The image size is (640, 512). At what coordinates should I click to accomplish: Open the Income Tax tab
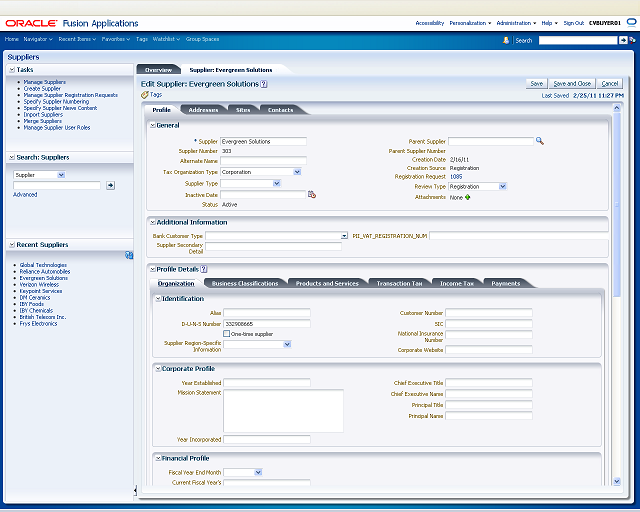point(457,283)
